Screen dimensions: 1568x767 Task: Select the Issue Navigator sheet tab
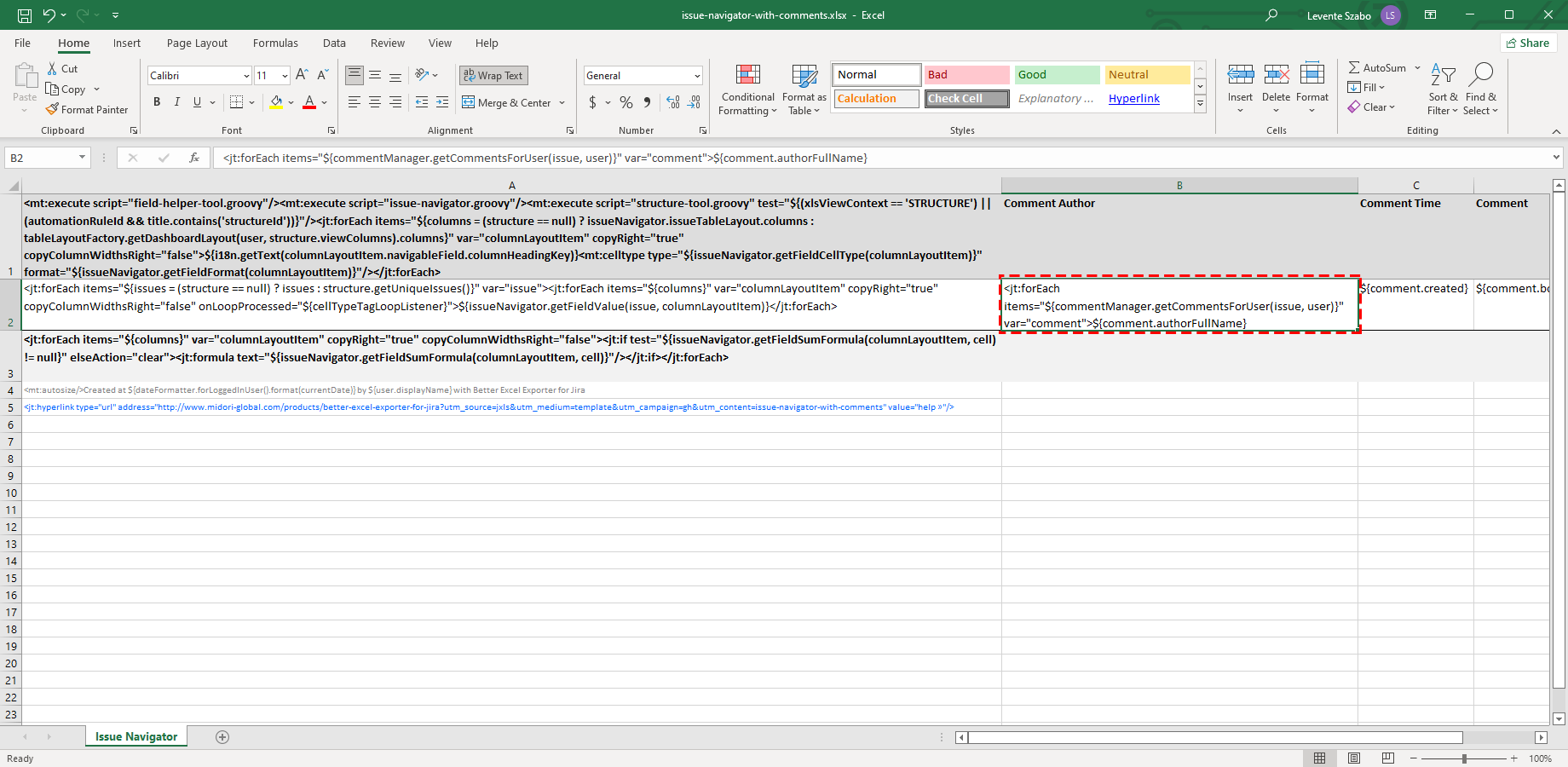click(136, 737)
